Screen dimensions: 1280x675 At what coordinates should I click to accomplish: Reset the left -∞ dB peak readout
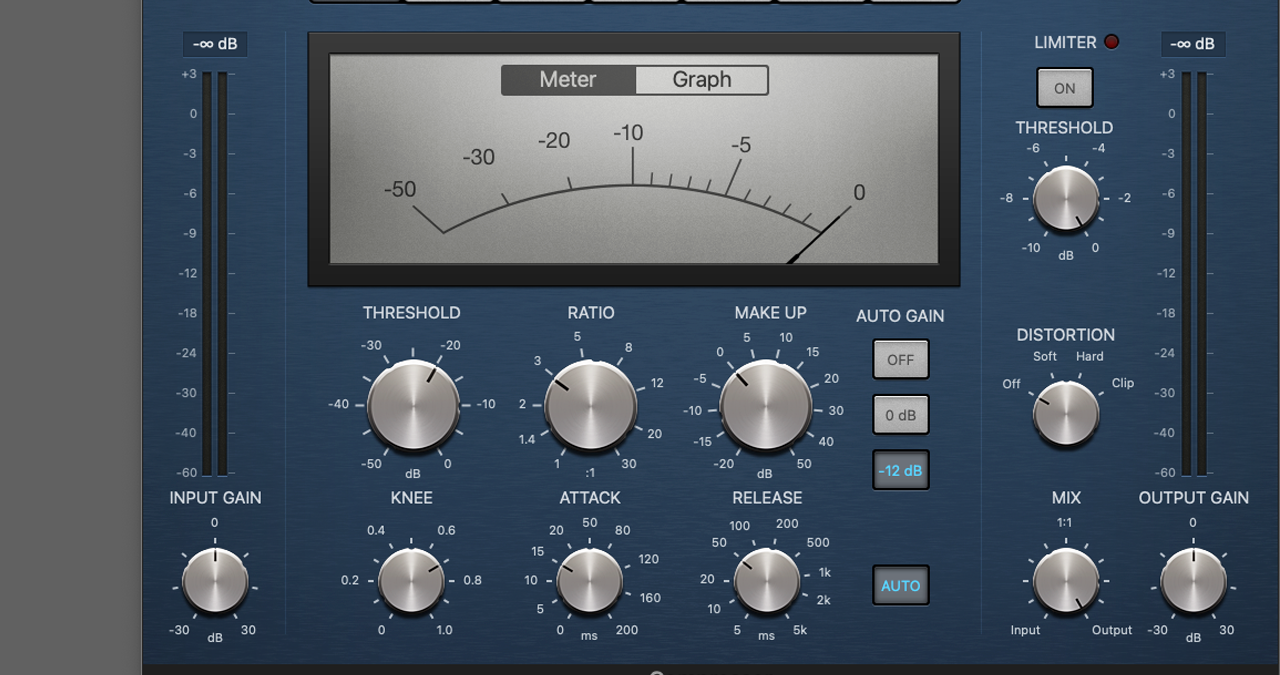click(x=214, y=43)
